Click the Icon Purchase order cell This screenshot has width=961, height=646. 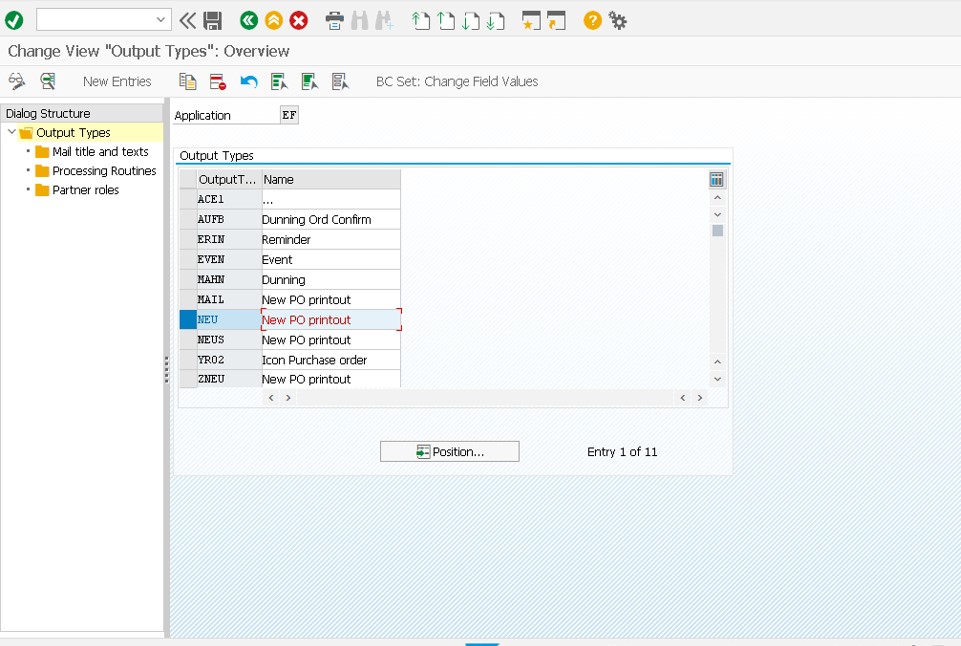(x=330, y=360)
